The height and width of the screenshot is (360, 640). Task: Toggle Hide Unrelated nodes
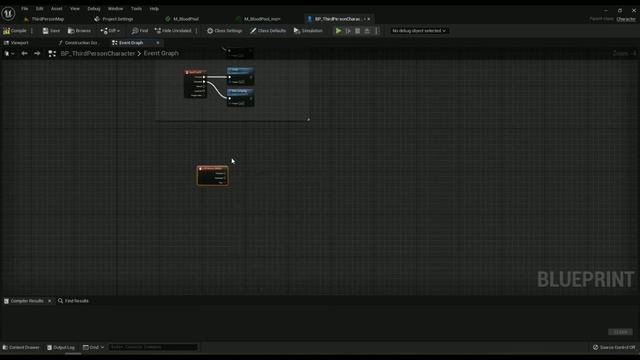coord(173,31)
